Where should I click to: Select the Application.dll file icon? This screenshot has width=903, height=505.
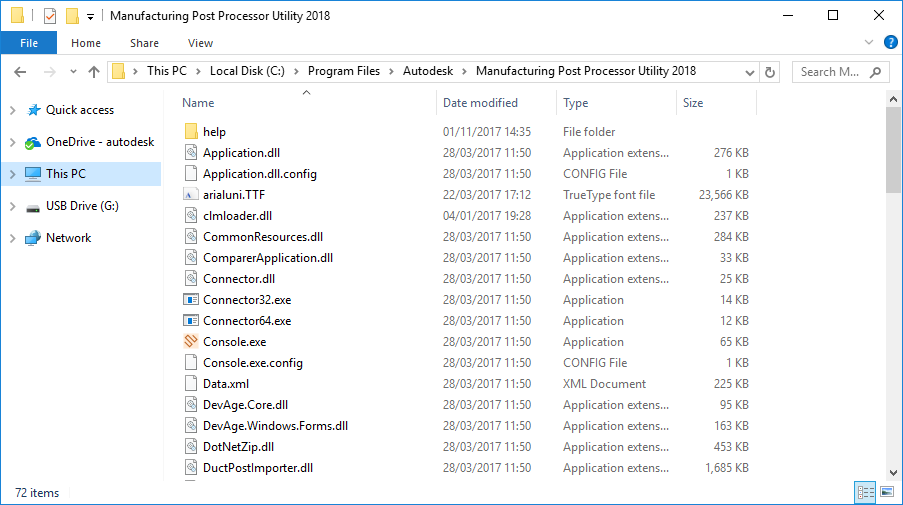point(191,153)
